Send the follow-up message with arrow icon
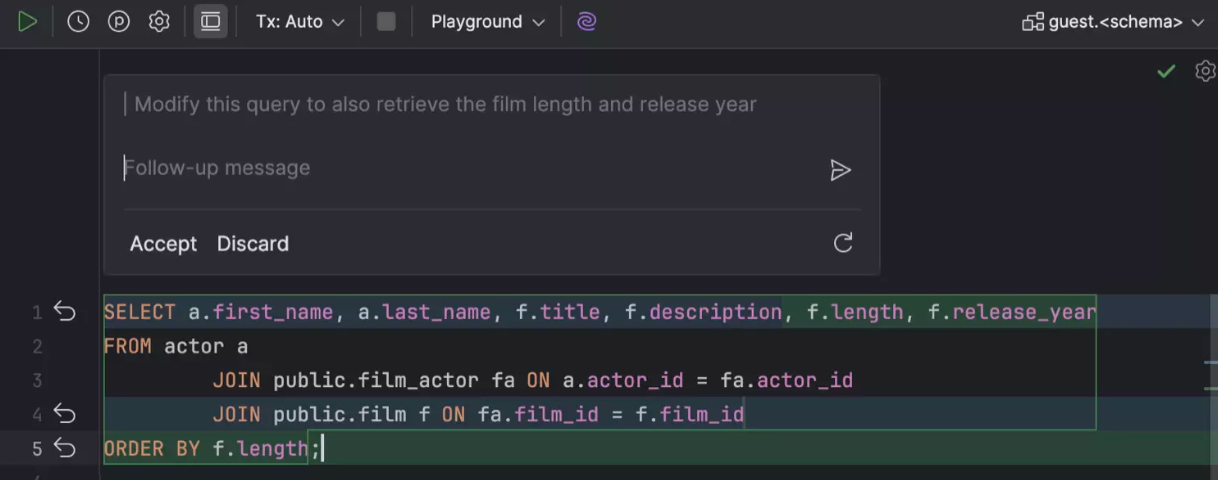The height and width of the screenshot is (480, 1218). click(x=840, y=170)
